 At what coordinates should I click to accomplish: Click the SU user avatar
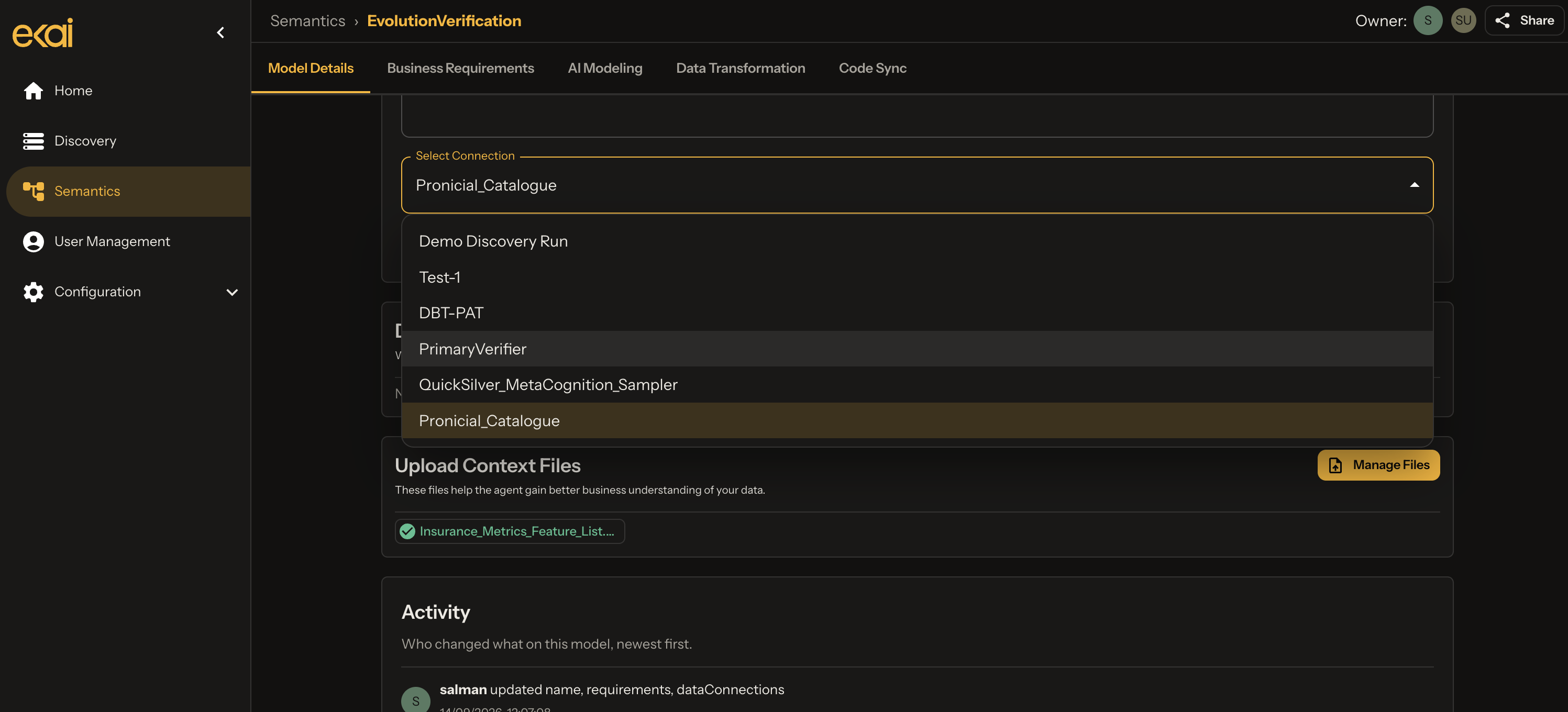click(x=1463, y=21)
